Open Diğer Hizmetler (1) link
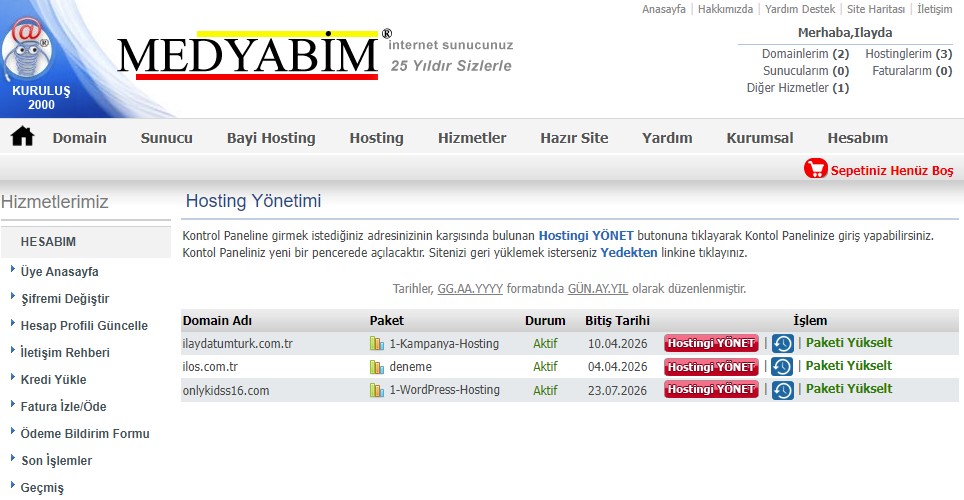The image size is (964, 500). coord(798,88)
